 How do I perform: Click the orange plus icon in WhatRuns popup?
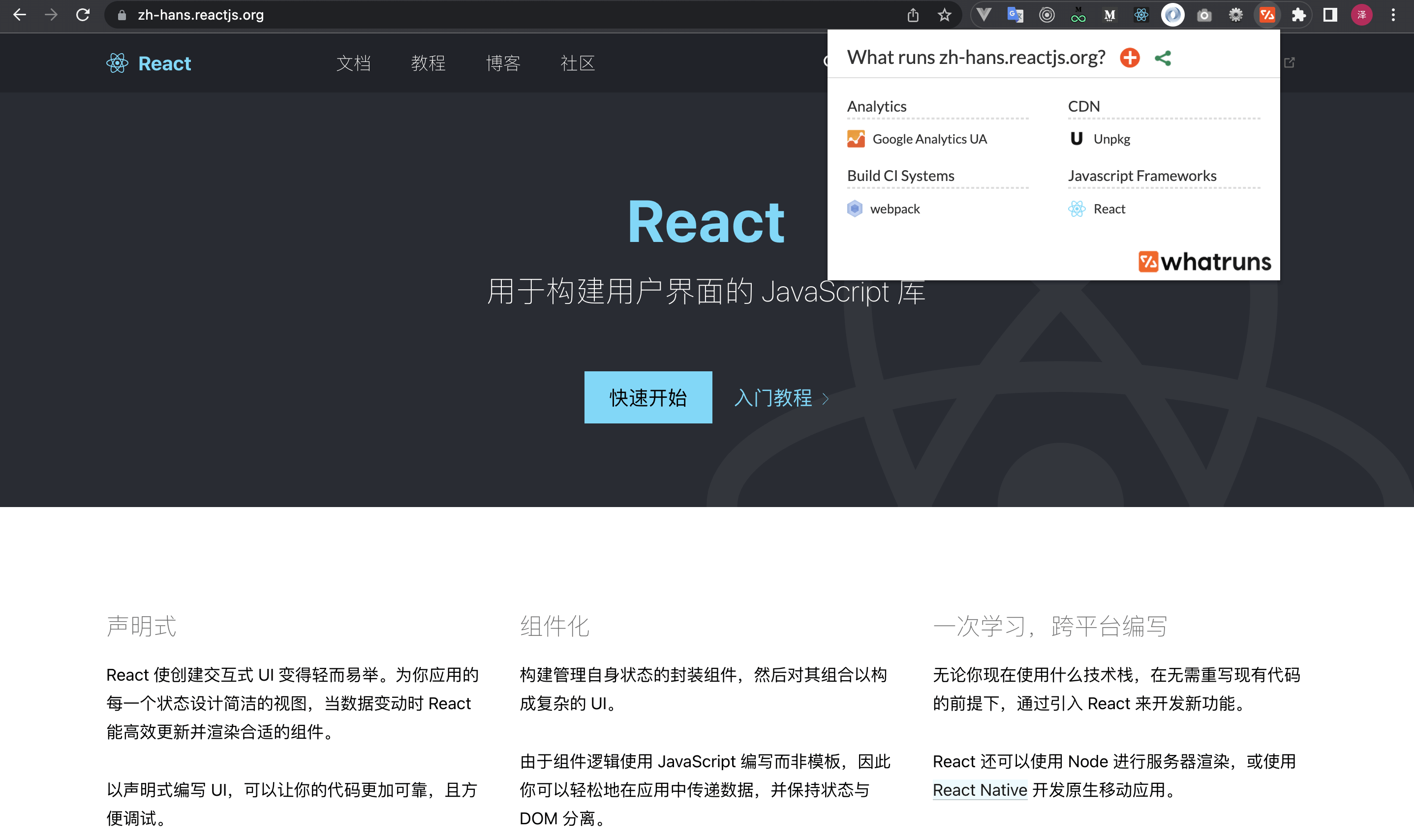pos(1130,58)
